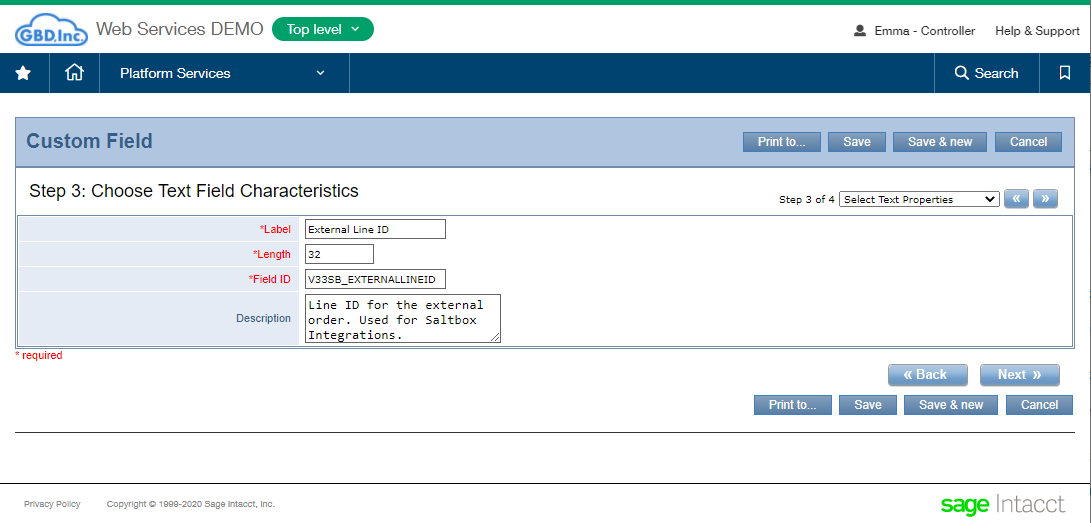This screenshot has width=1091, height=523.
Task: Open the Select Text Properties step dropdown
Action: click(919, 200)
